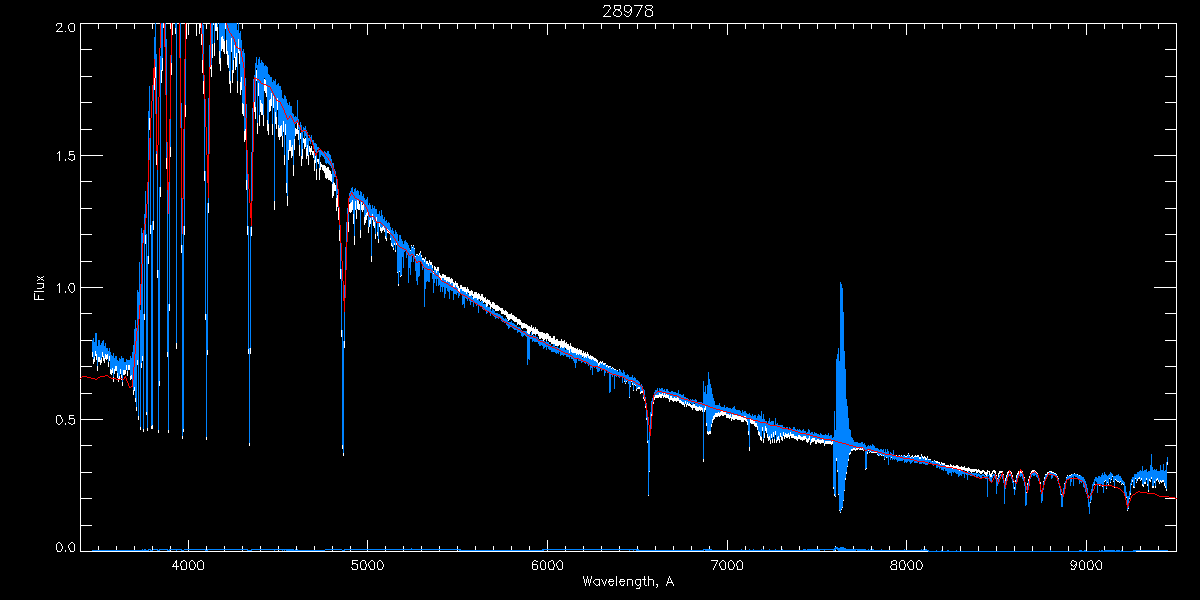Click the 0.0 y-axis tick label

[x=63, y=546]
